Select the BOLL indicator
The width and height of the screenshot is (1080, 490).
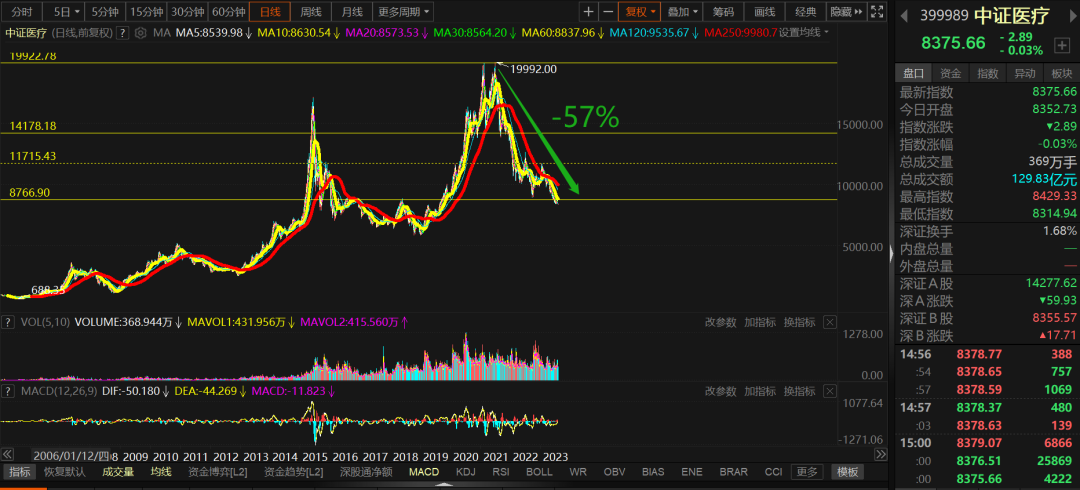pos(539,472)
